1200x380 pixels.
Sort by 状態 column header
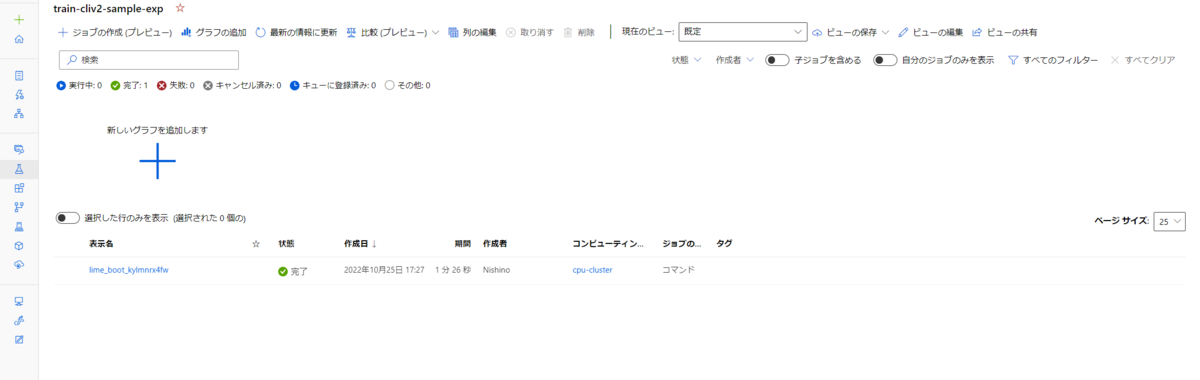click(x=286, y=244)
